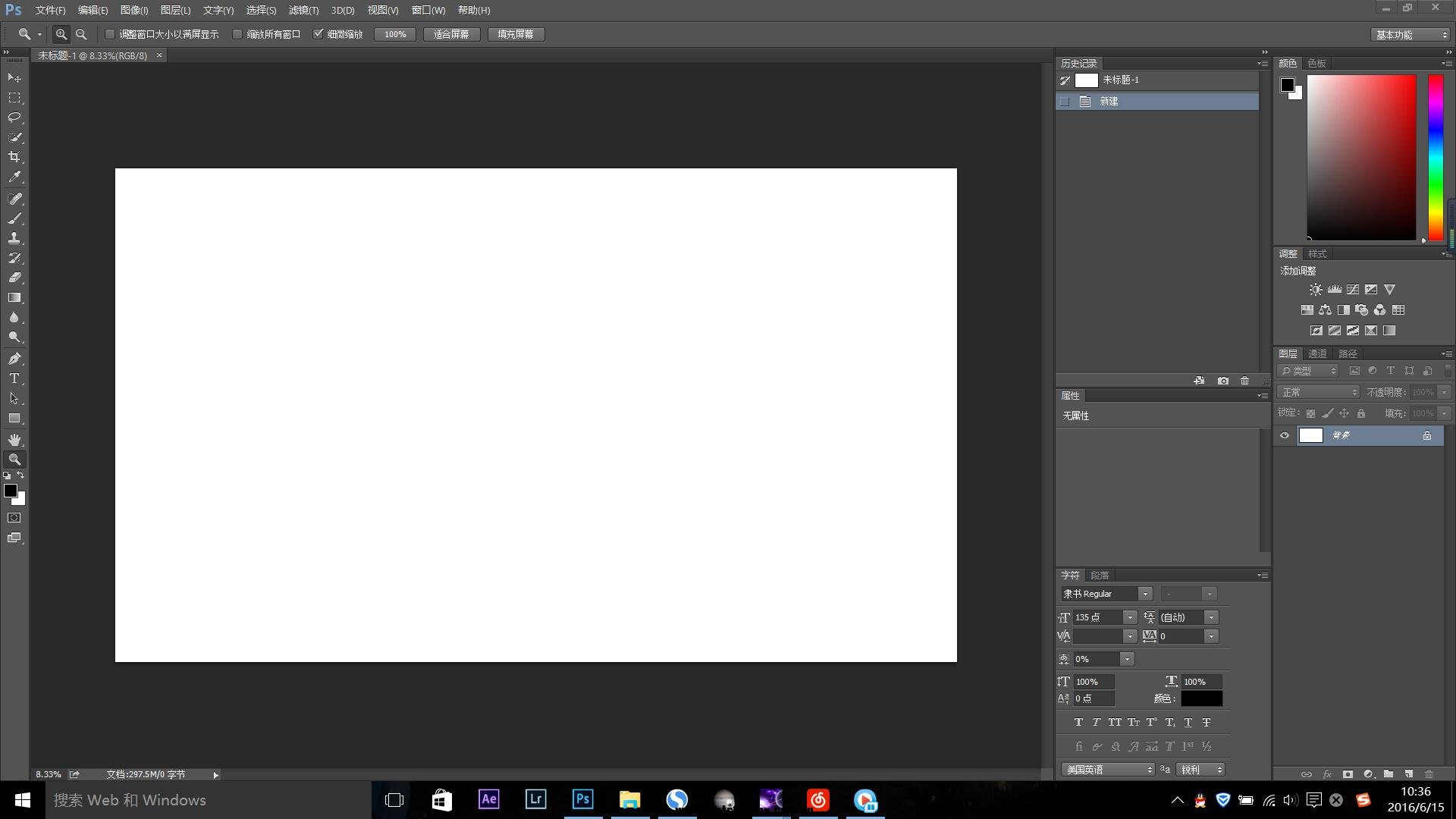Screen dimensions: 1456x819
Task: Enable zoom all windows checkbox
Action: [237, 34]
